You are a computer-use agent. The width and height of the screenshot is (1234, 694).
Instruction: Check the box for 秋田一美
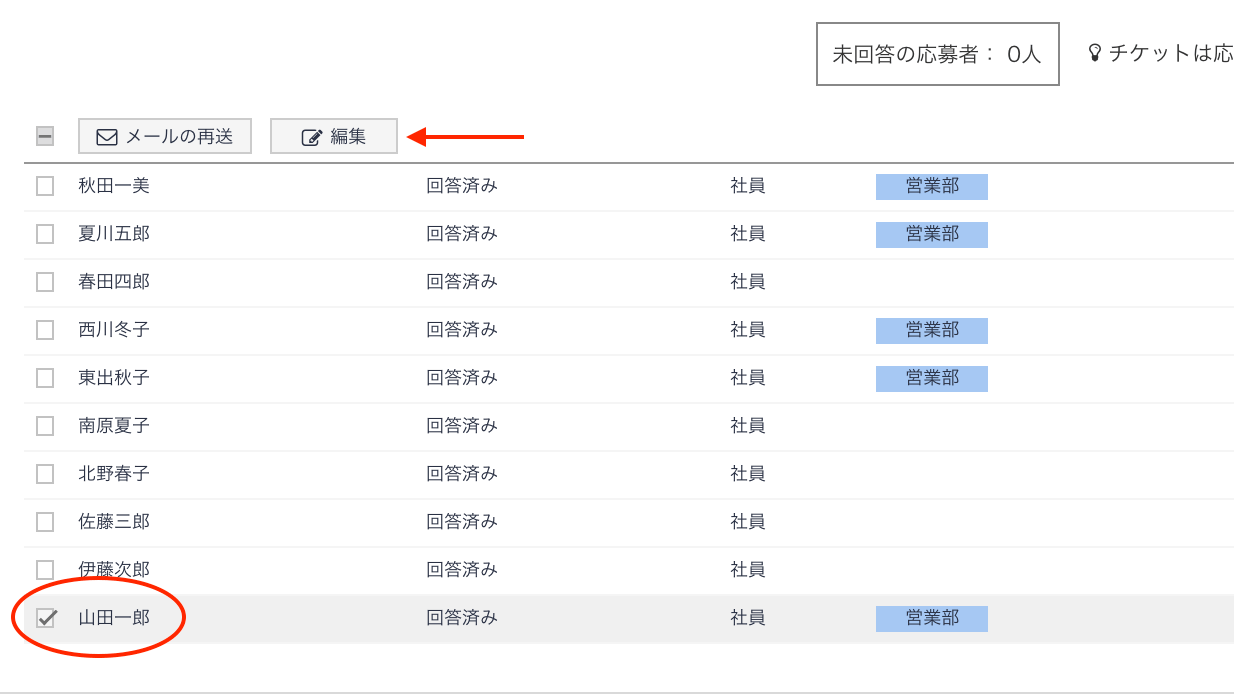[x=45, y=186]
